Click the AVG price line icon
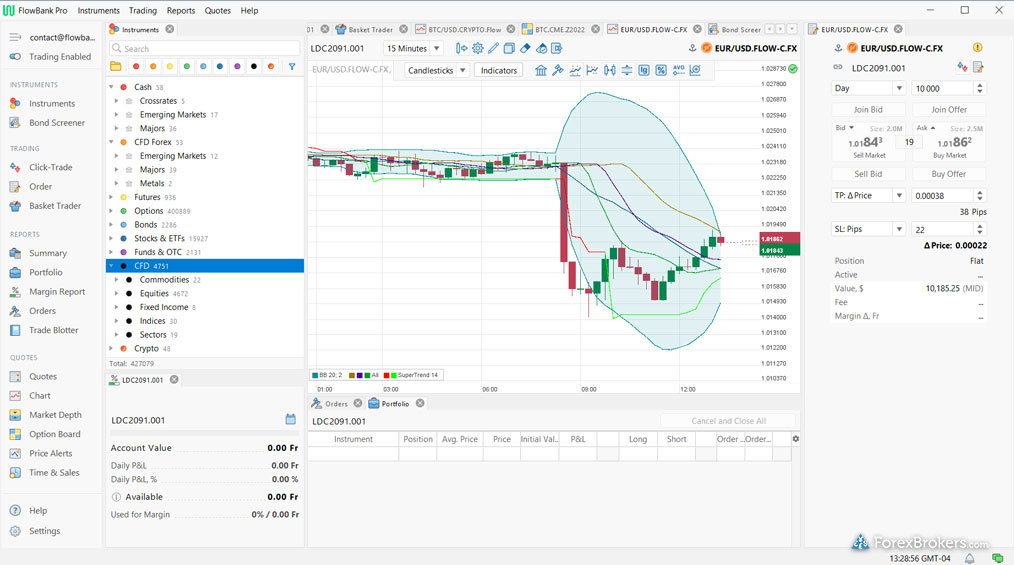The image size is (1014, 565). [x=678, y=70]
